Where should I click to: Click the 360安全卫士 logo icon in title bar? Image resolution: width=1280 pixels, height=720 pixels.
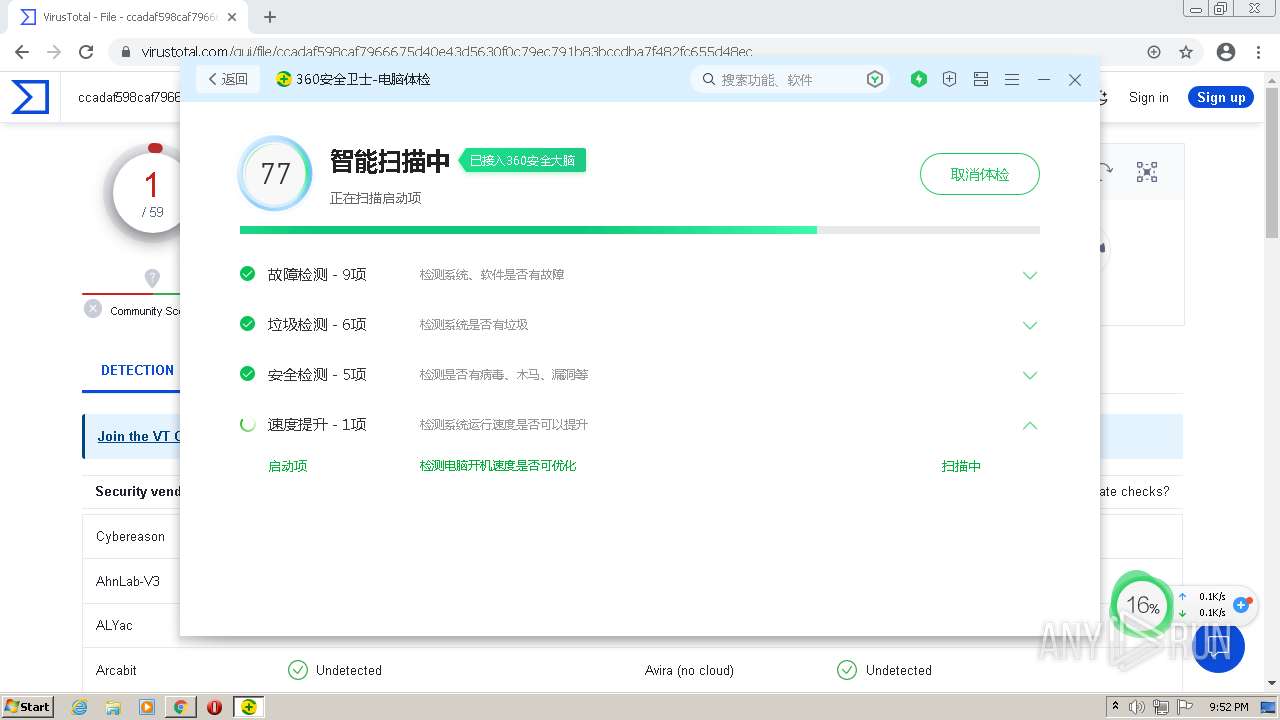284,79
